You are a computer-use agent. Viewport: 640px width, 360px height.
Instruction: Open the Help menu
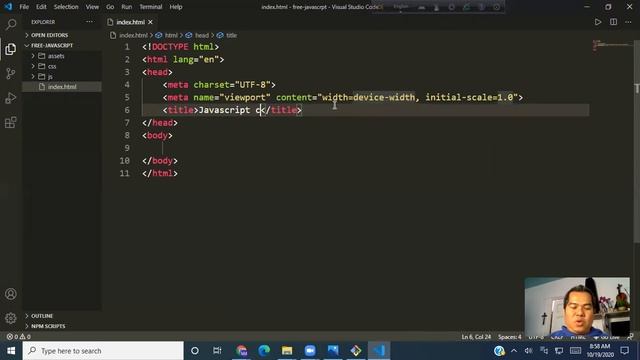176,7
